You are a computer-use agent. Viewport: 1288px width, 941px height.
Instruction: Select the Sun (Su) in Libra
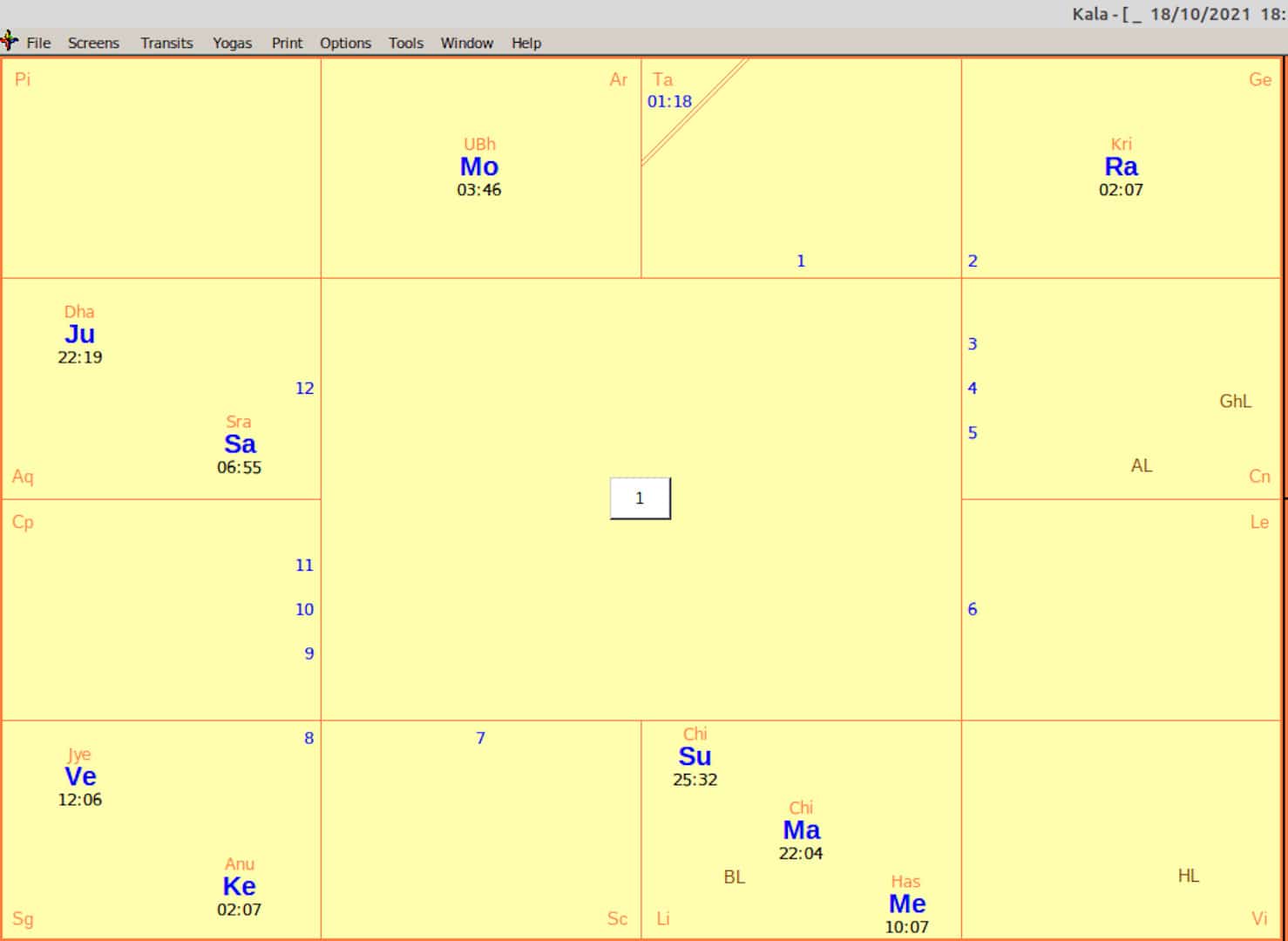click(x=695, y=756)
